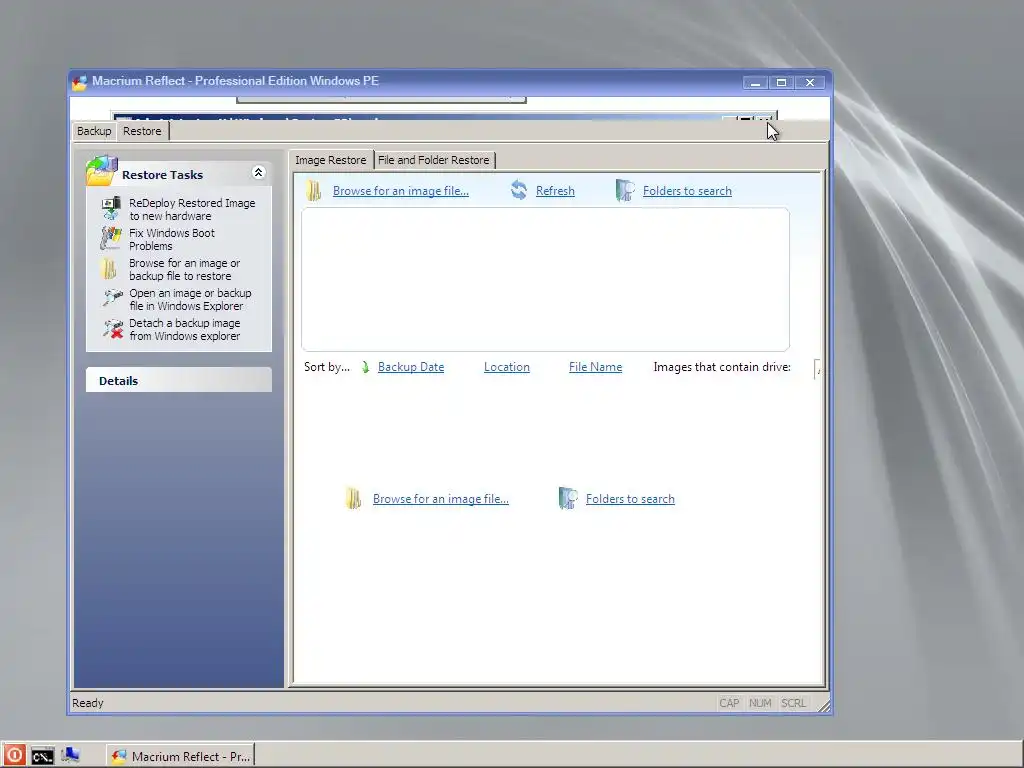Click the green sort arrow icon
Screen dimensions: 1024x768
[x=365, y=367]
